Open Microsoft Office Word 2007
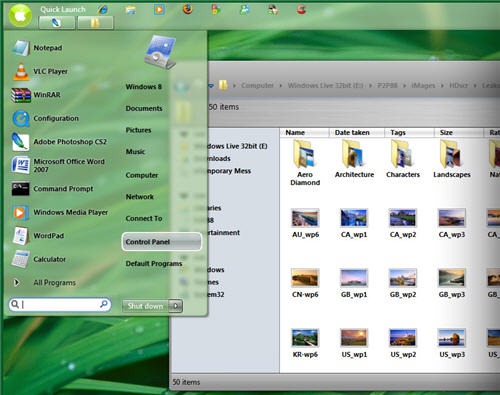 coord(58,165)
